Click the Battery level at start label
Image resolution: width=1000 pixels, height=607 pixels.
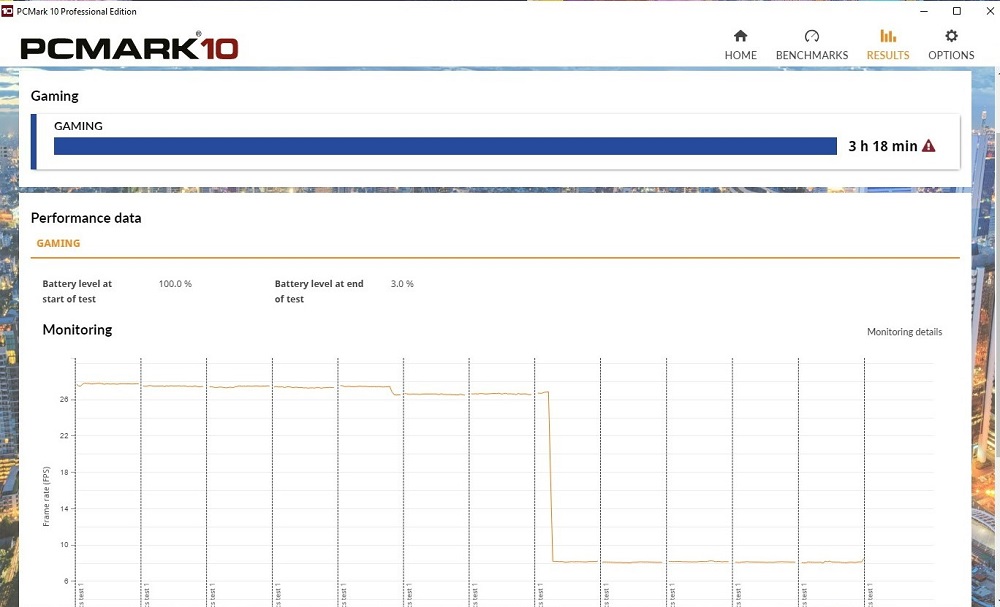[x=77, y=291]
